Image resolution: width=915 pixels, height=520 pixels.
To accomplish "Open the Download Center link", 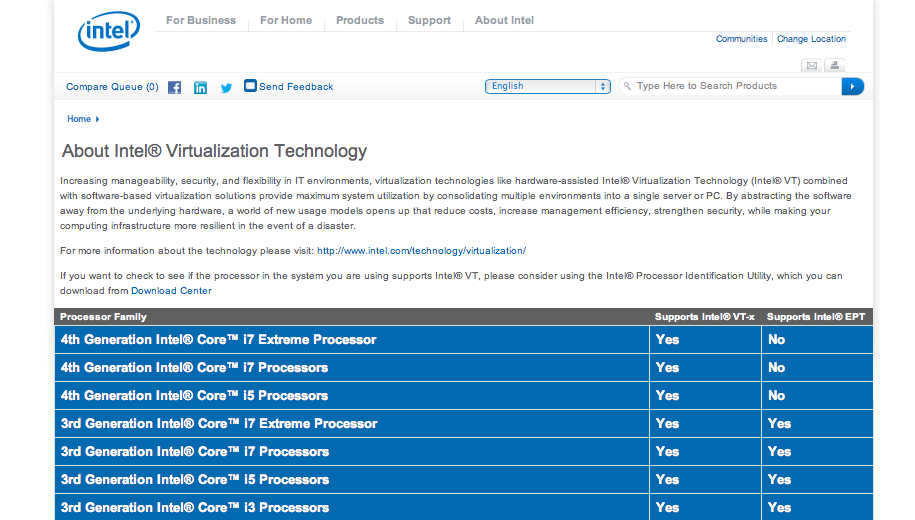I will coord(171,291).
